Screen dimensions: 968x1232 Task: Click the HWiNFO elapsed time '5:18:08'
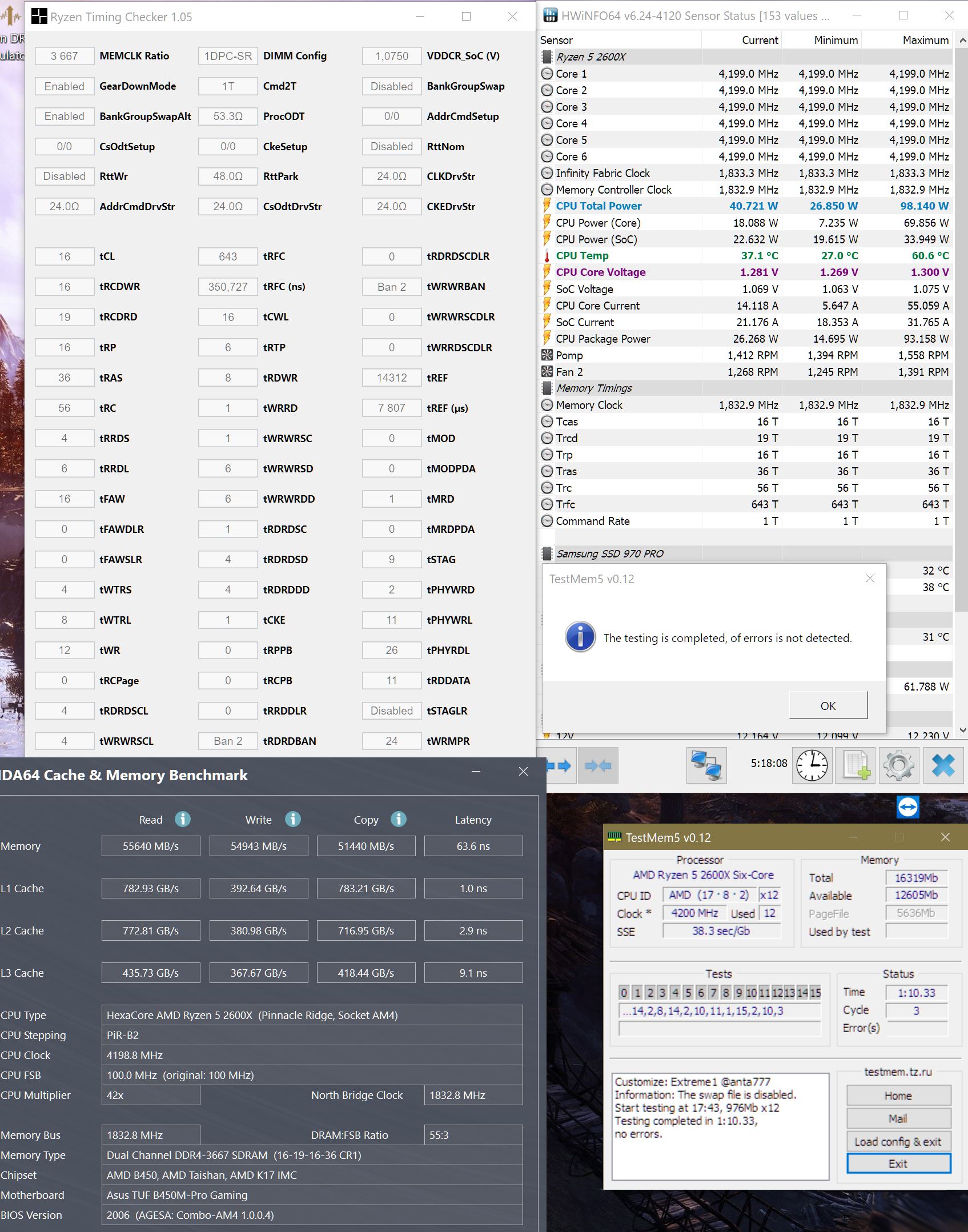769,763
